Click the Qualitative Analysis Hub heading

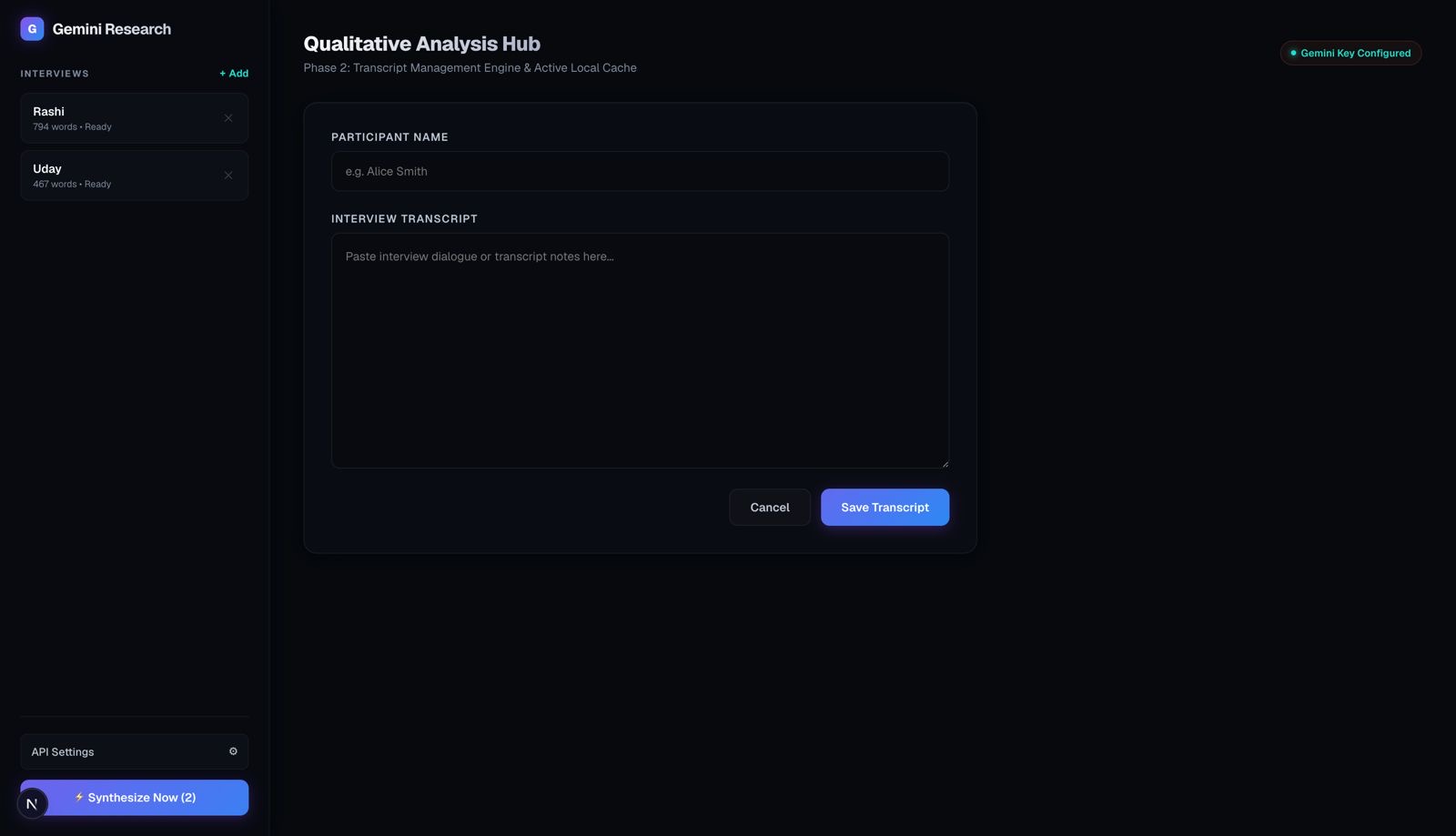pyautogui.click(x=421, y=44)
